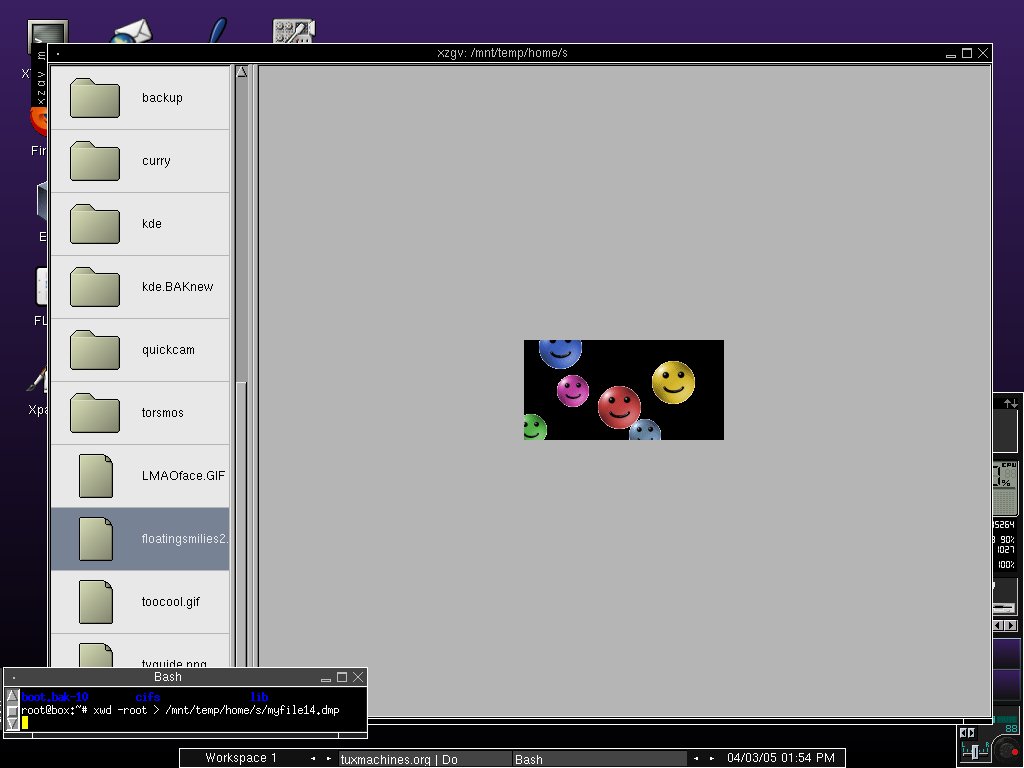Minimize the Bash window
This screenshot has height=768, width=1024.
tap(326, 679)
